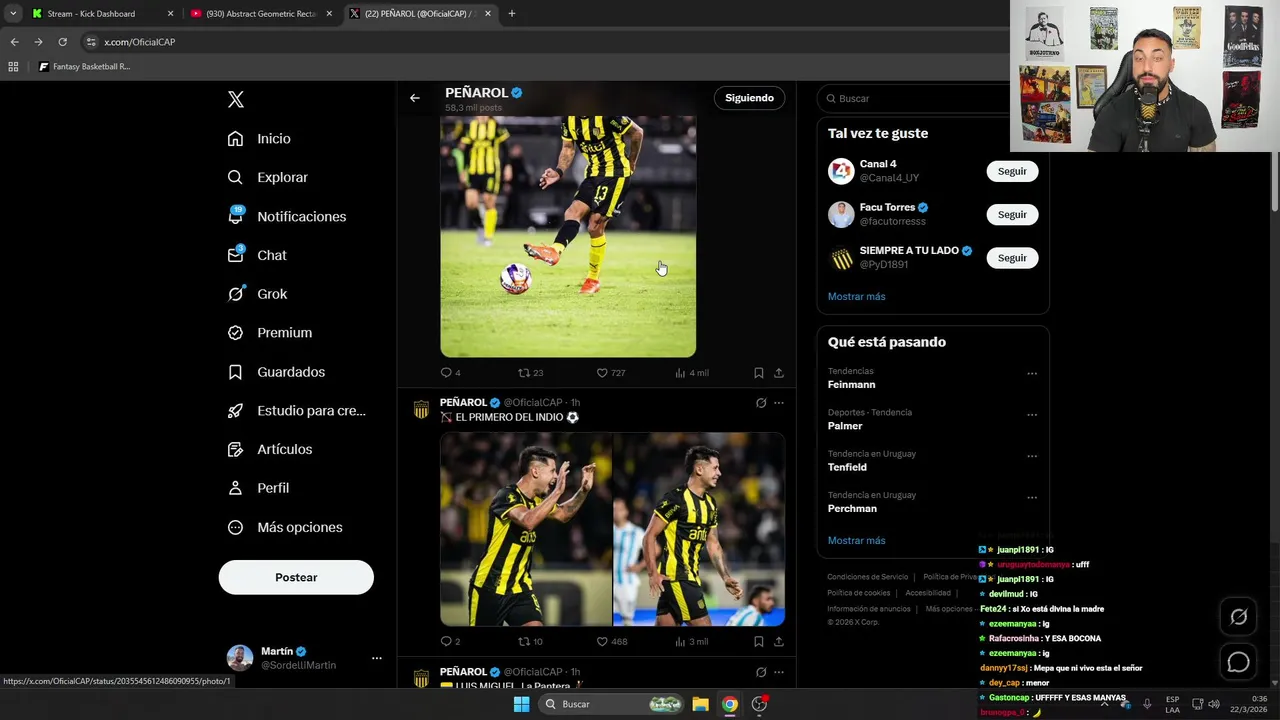Open Chrome from the taskbar

pos(730,704)
